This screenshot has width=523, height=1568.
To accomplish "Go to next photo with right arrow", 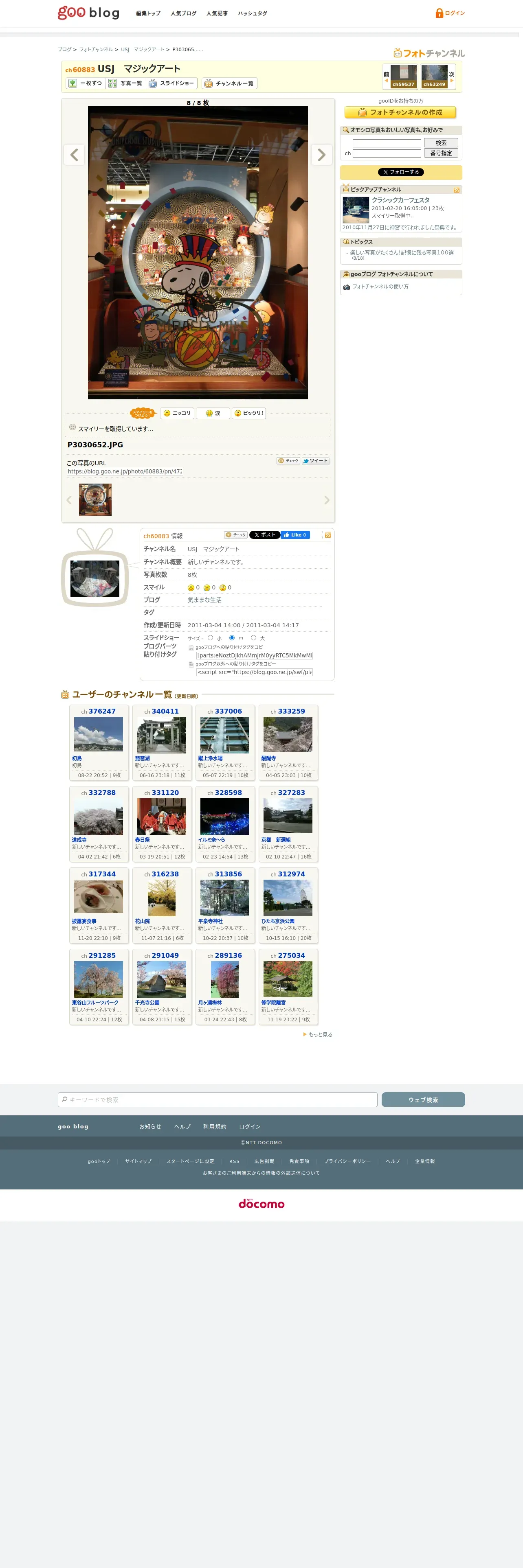I will [x=321, y=155].
